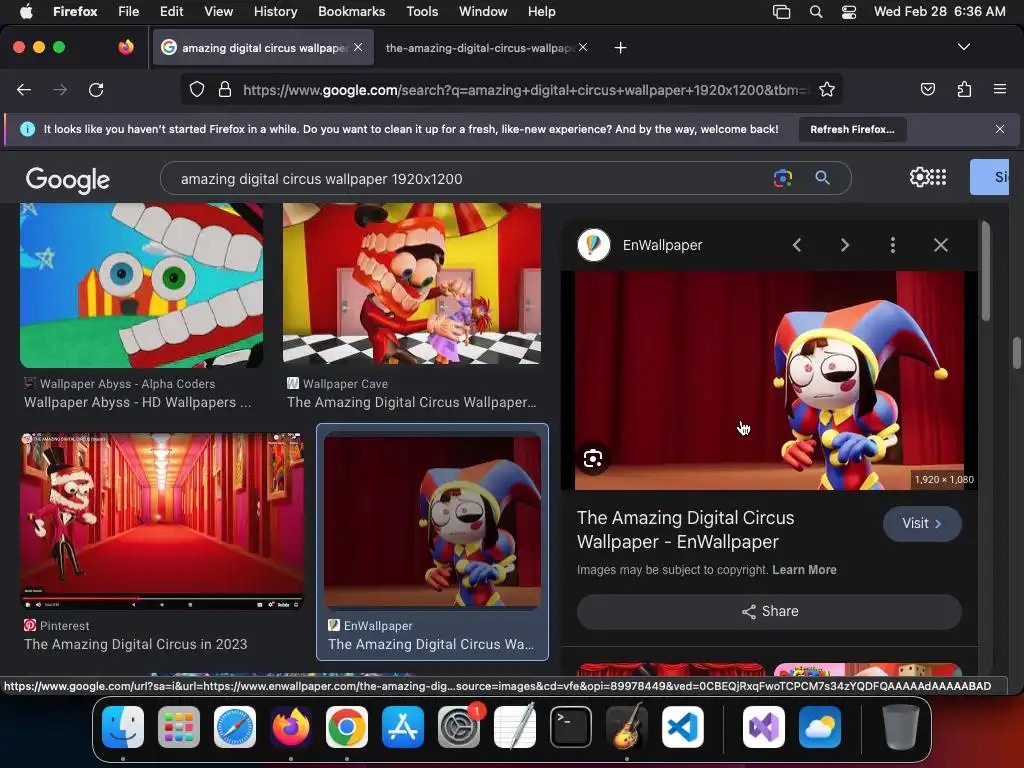Launch Safari from the Dock
This screenshot has width=1024, height=768.
tap(235, 727)
